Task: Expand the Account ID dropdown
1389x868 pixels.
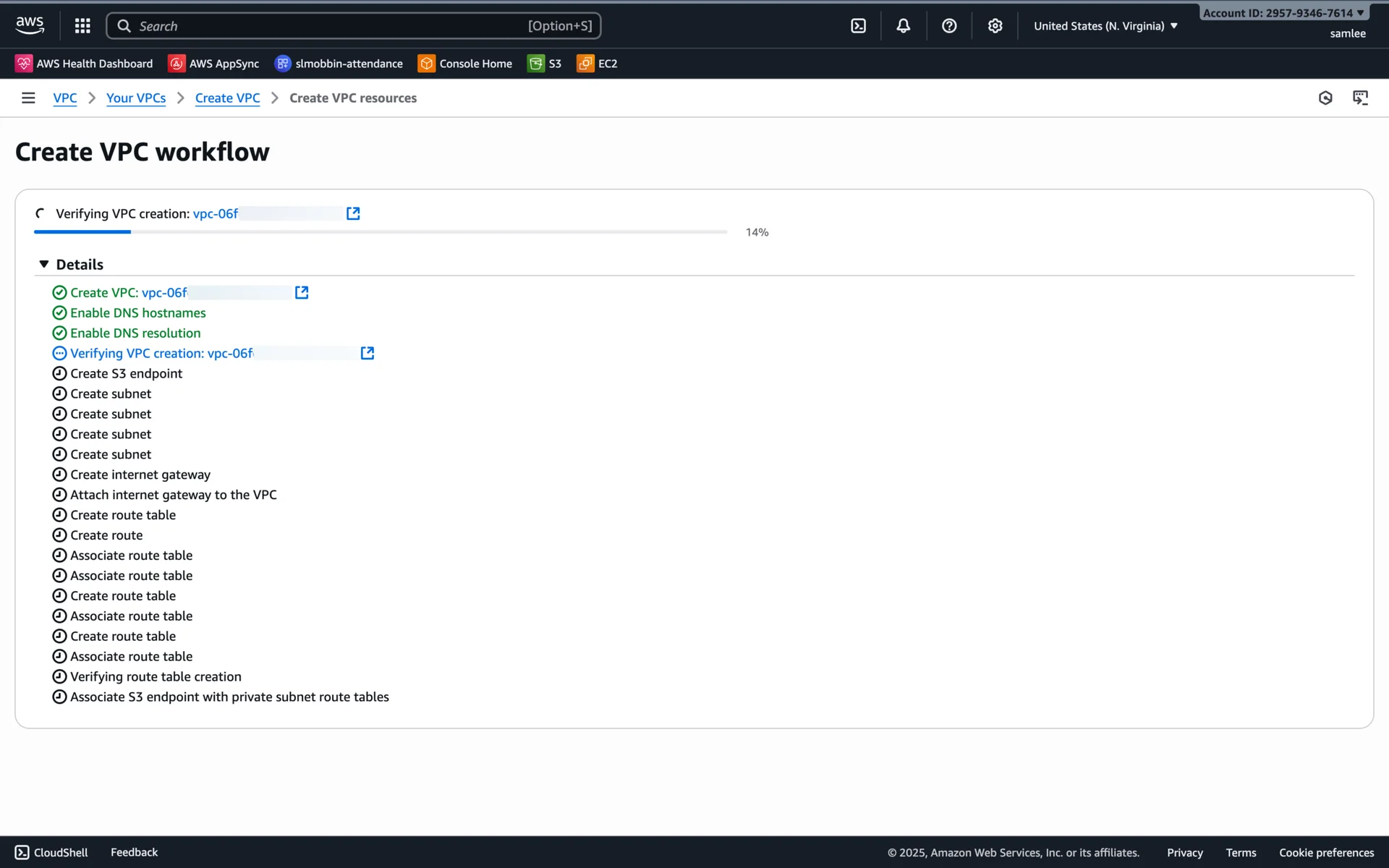Action: pos(1283,13)
